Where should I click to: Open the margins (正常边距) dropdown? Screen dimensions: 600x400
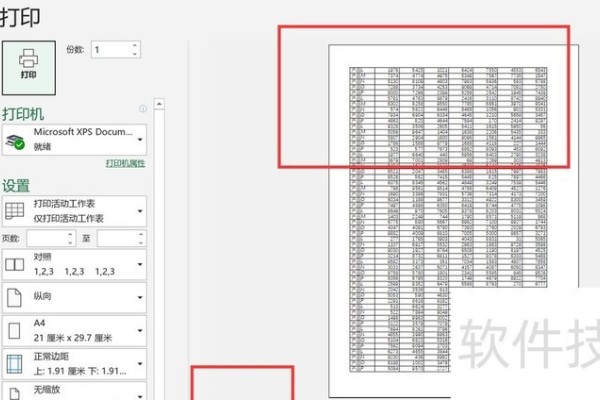74,363
